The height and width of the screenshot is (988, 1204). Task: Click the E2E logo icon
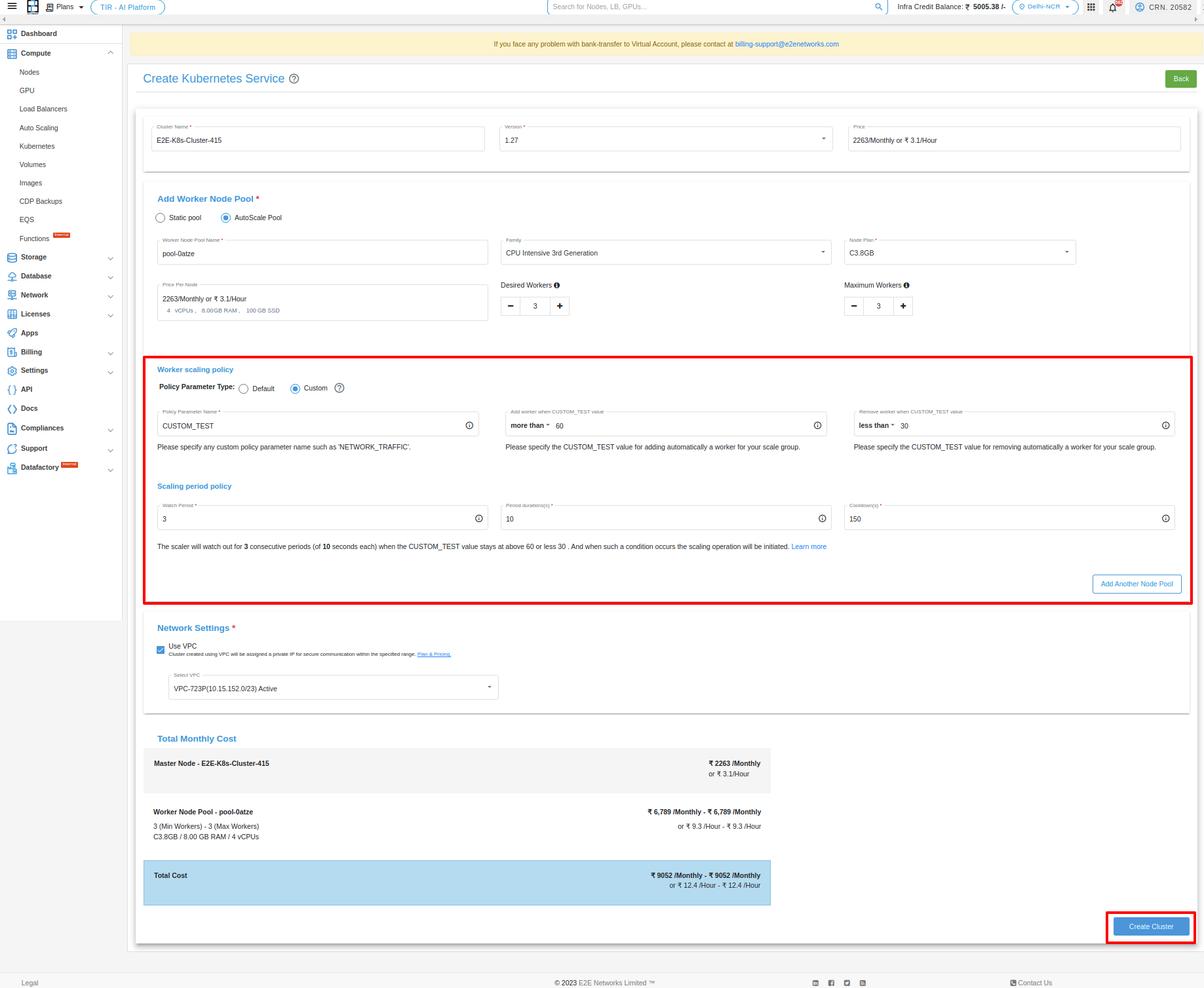[33, 7]
